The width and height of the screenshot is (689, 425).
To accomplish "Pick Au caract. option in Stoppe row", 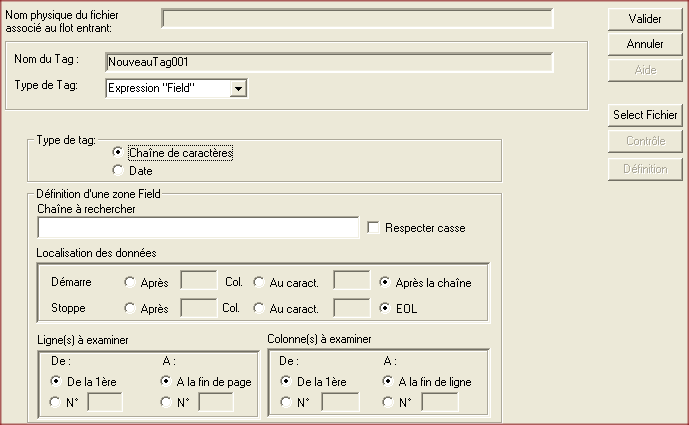I will point(259,309).
